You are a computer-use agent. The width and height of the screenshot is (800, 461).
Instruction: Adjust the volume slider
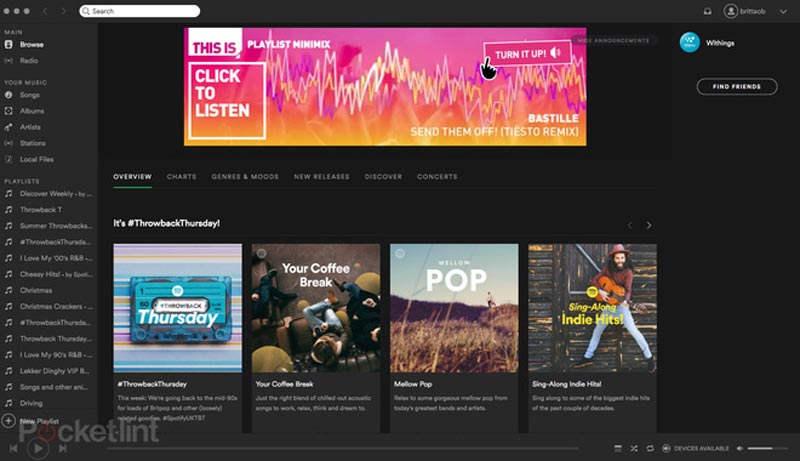pyautogui.click(x=768, y=448)
